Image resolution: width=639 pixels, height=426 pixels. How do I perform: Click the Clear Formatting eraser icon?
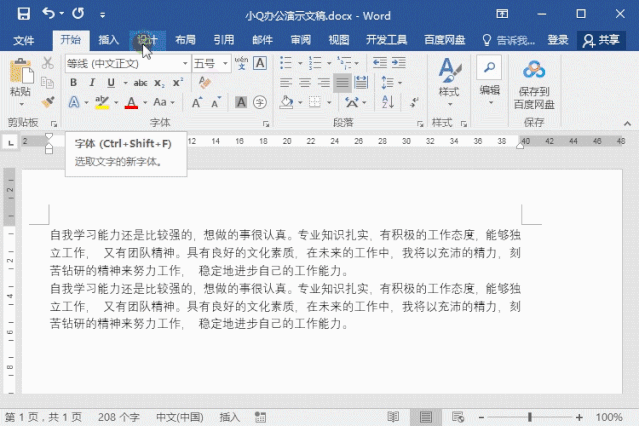coord(205,83)
